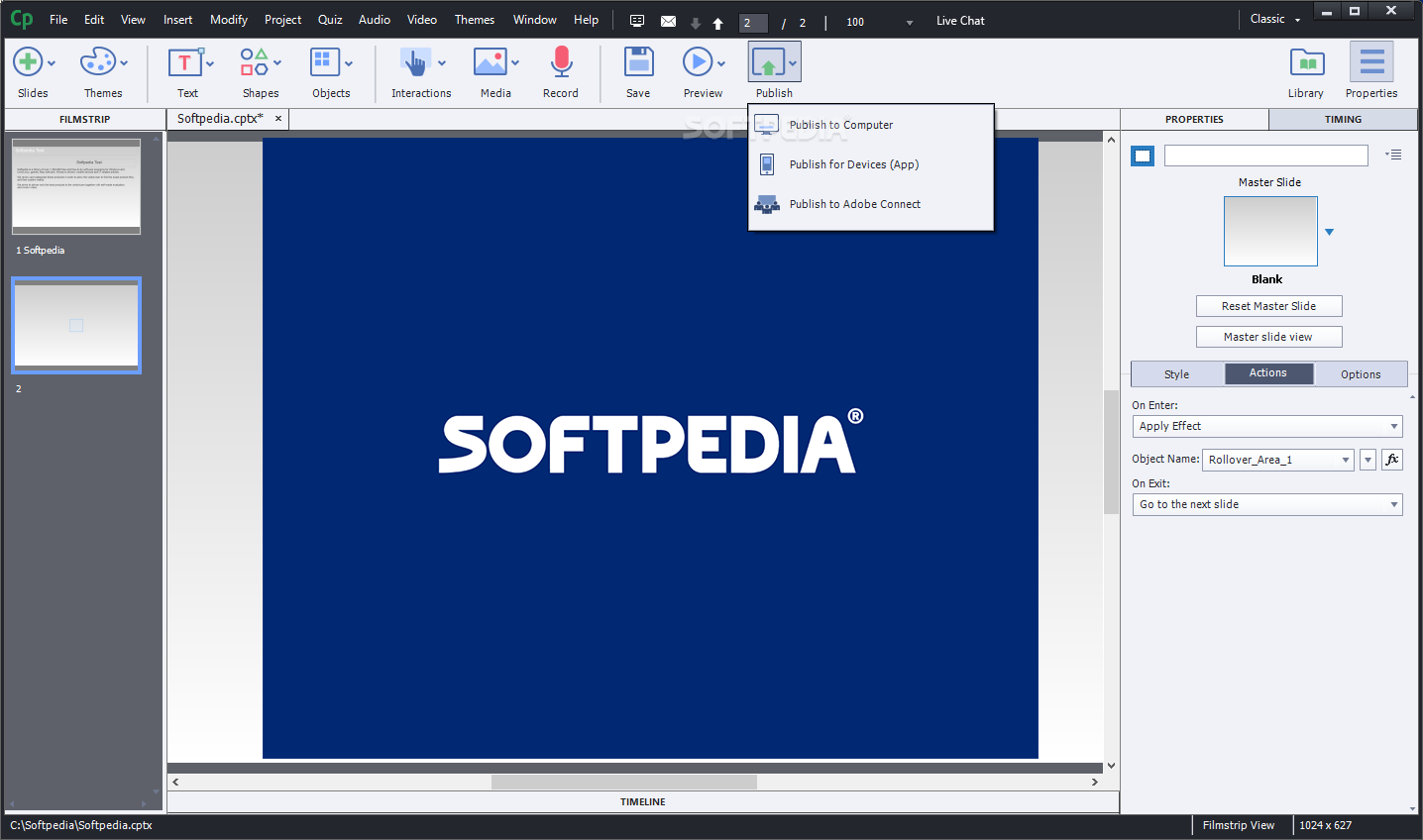This screenshot has height=840, width=1423.
Task: Click the Objects icon
Action: [325, 61]
